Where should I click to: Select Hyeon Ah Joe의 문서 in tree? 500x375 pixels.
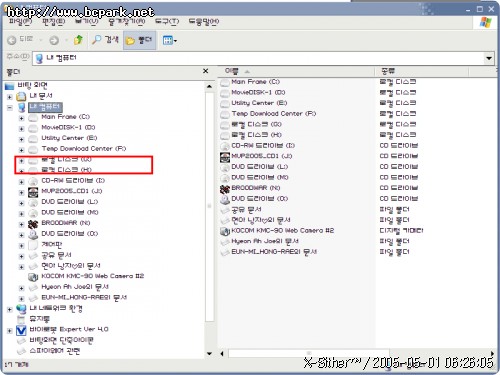75,287
